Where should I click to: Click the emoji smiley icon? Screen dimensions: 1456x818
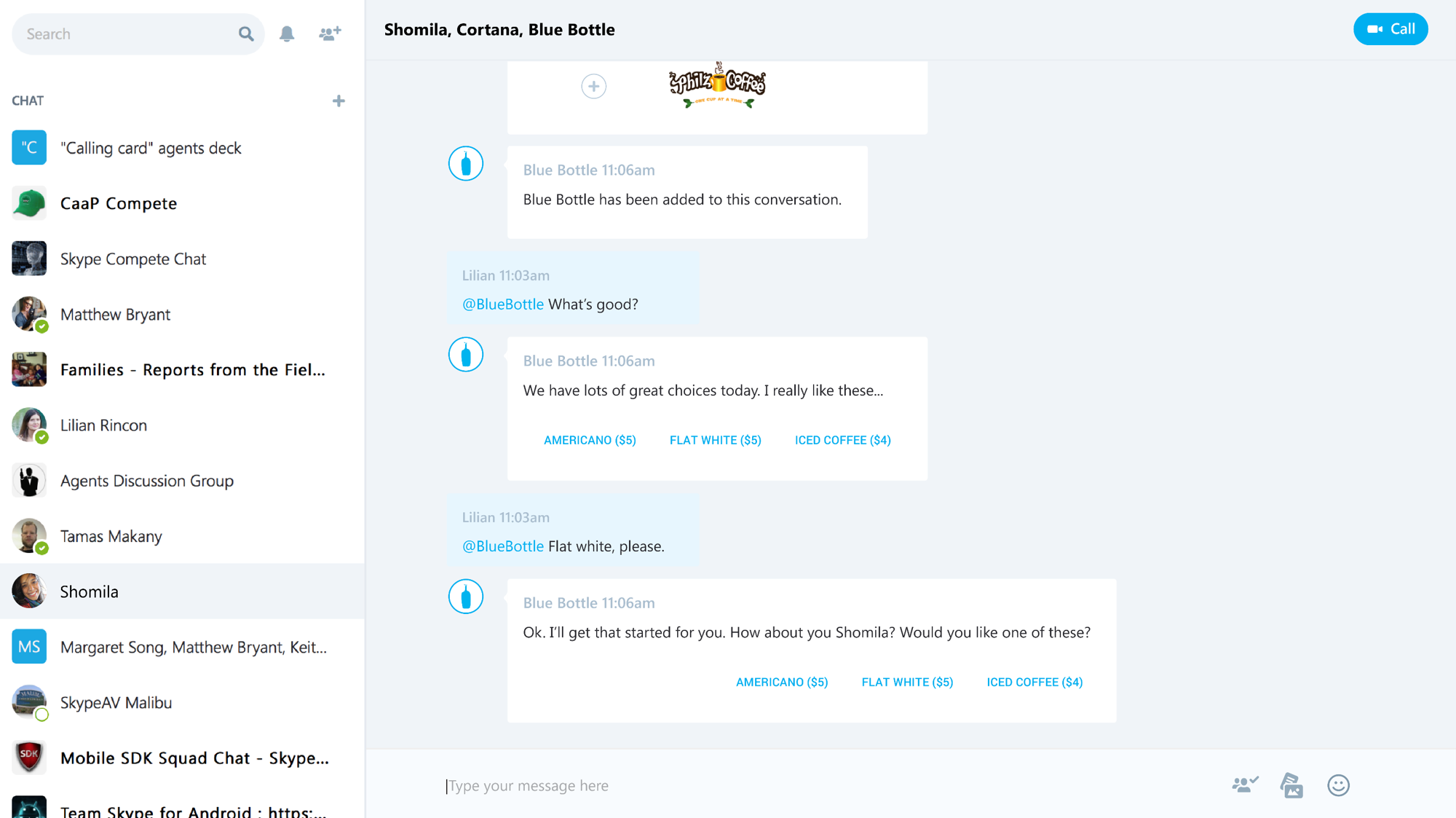(x=1338, y=785)
